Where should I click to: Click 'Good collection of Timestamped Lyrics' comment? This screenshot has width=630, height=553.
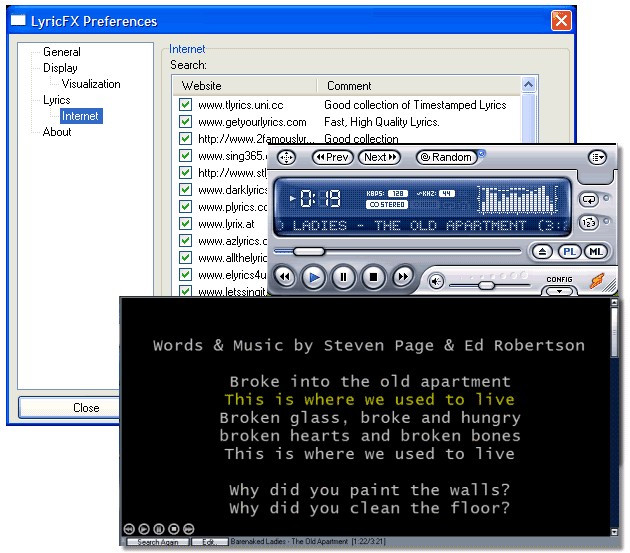[415, 105]
